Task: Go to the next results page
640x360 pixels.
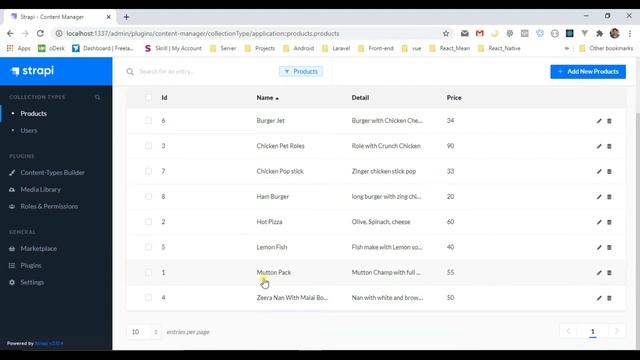Action: click(x=617, y=331)
